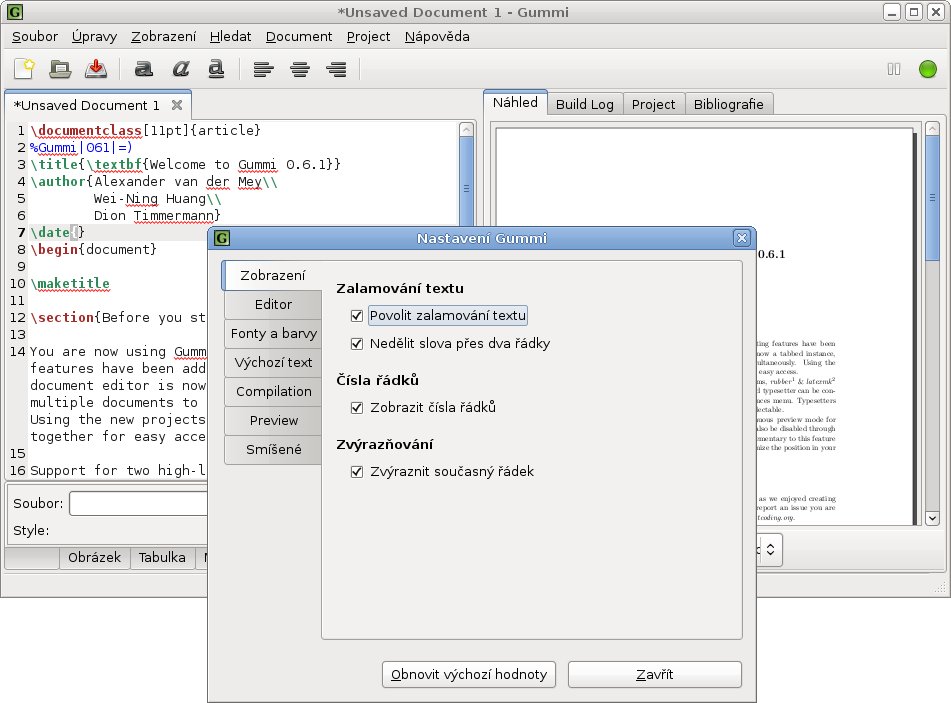Open the Hledat menu
Viewport: 951px width, 703px height.
[x=230, y=36]
